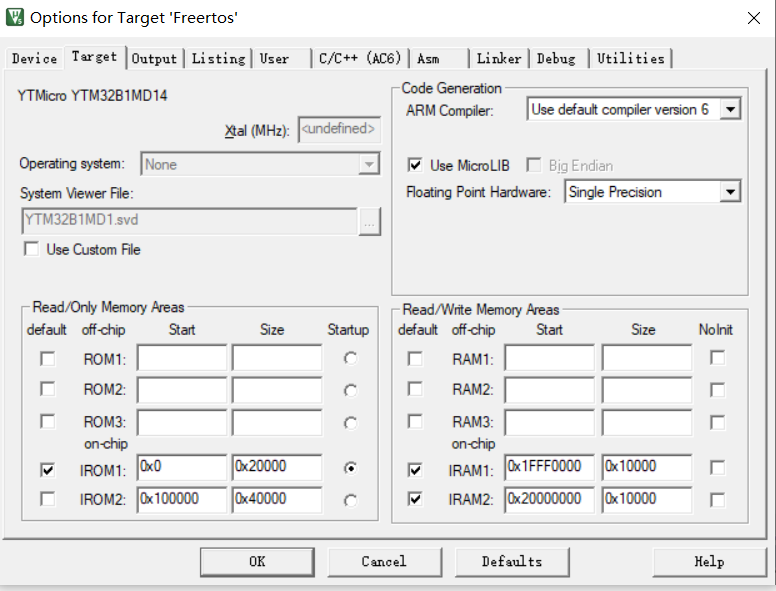Toggle the Use MicroLIB checkbox

coord(415,165)
